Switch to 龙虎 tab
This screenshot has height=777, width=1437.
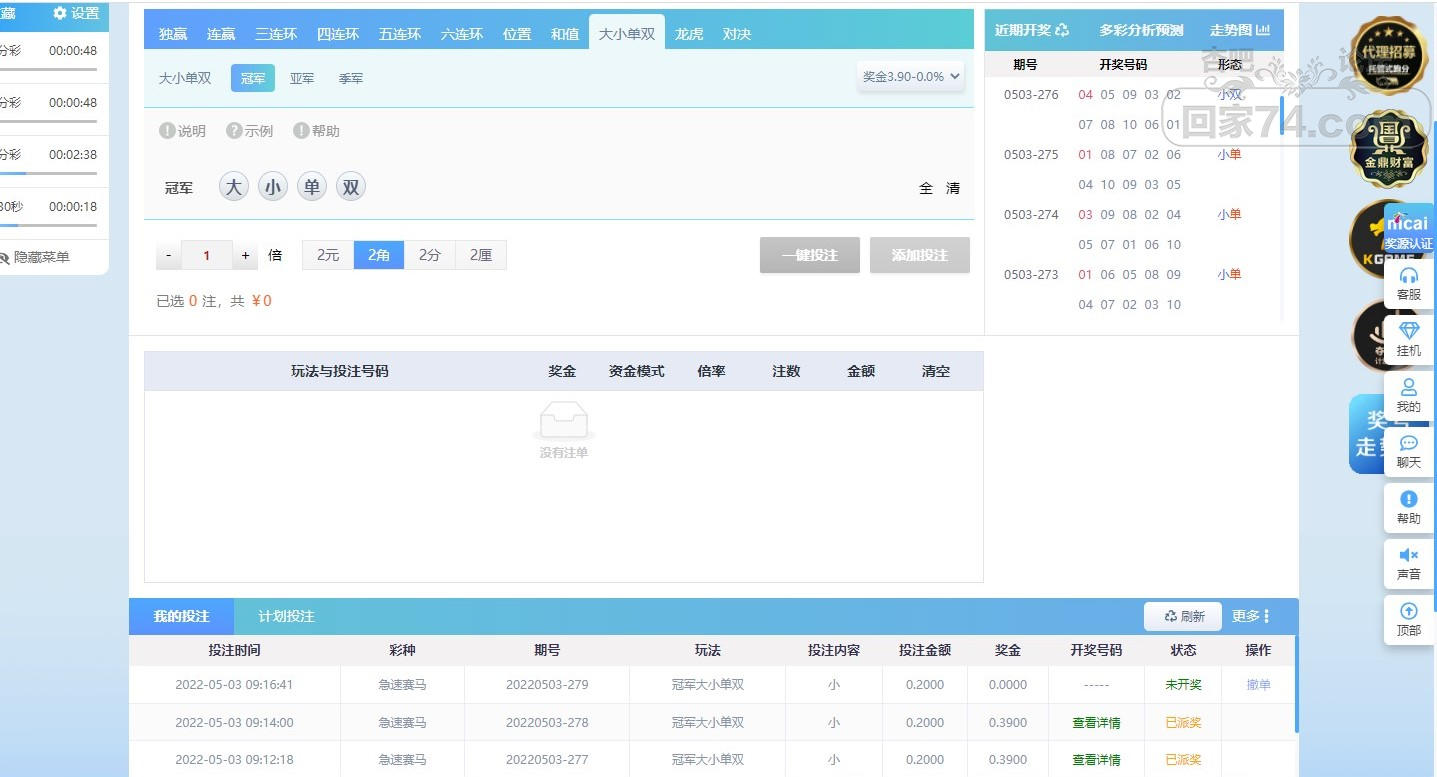(x=689, y=34)
